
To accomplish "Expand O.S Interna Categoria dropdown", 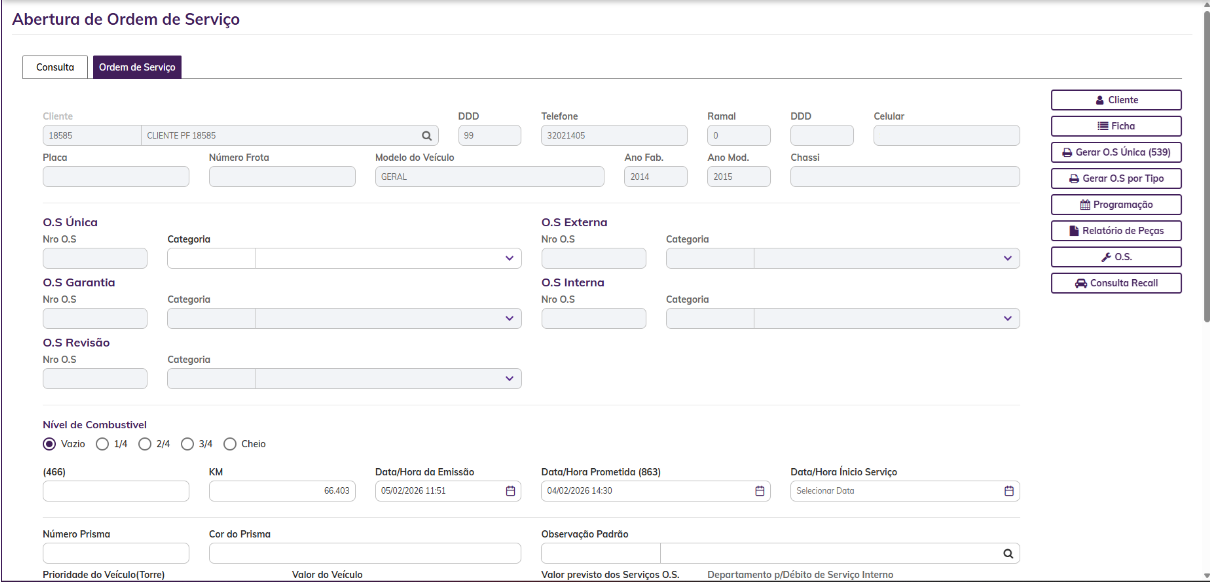I will [1007, 319].
